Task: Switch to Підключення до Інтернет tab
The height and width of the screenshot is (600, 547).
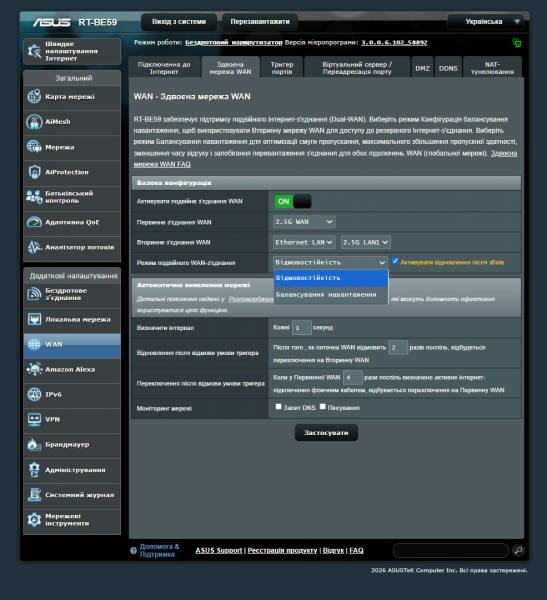Action: [164, 68]
